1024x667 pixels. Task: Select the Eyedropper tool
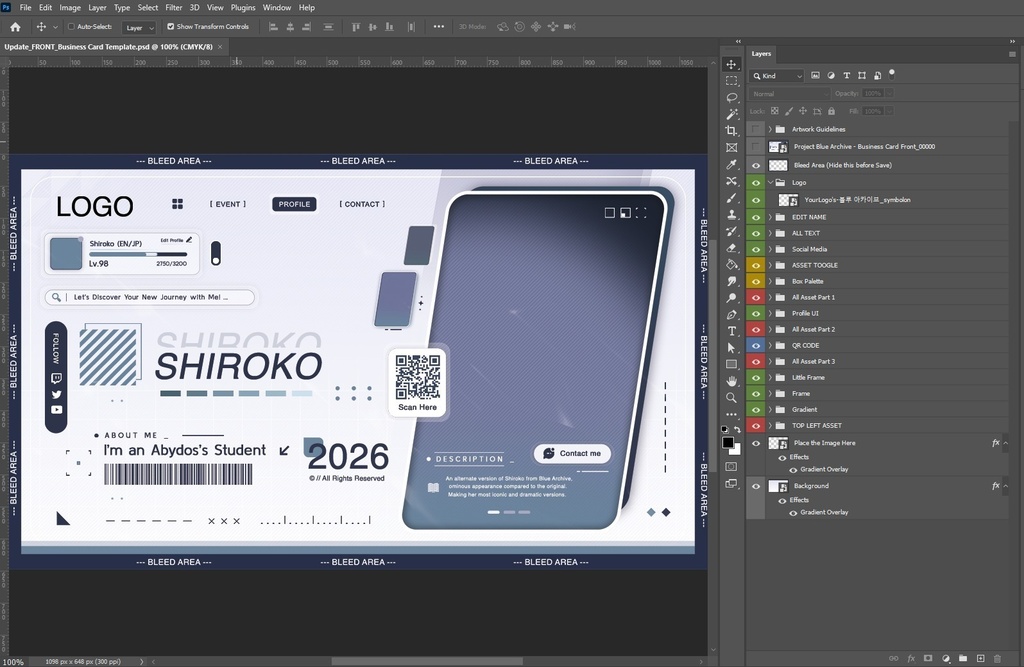[731, 165]
